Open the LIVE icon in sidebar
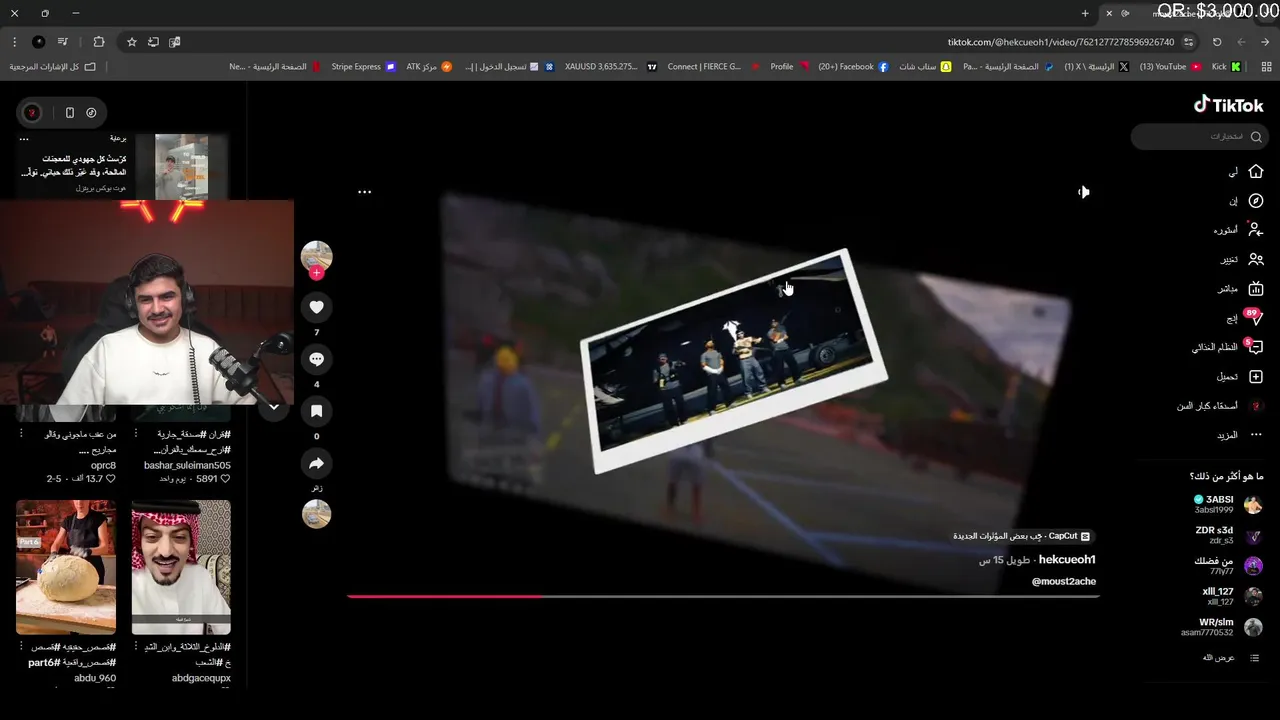The image size is (1280, 720). (1256, 288)
